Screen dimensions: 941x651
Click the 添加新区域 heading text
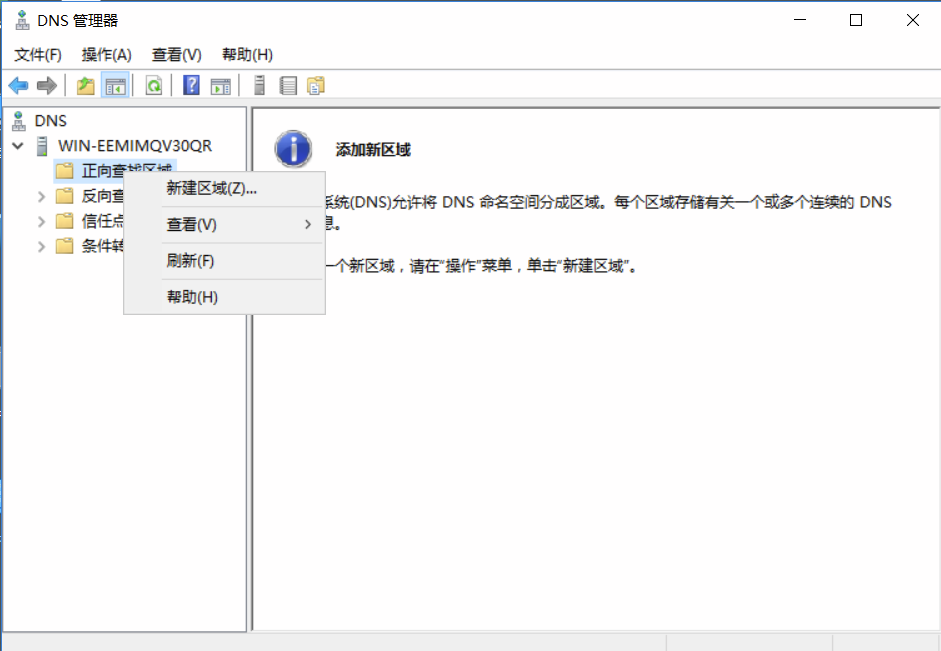[x=373, y=150]
